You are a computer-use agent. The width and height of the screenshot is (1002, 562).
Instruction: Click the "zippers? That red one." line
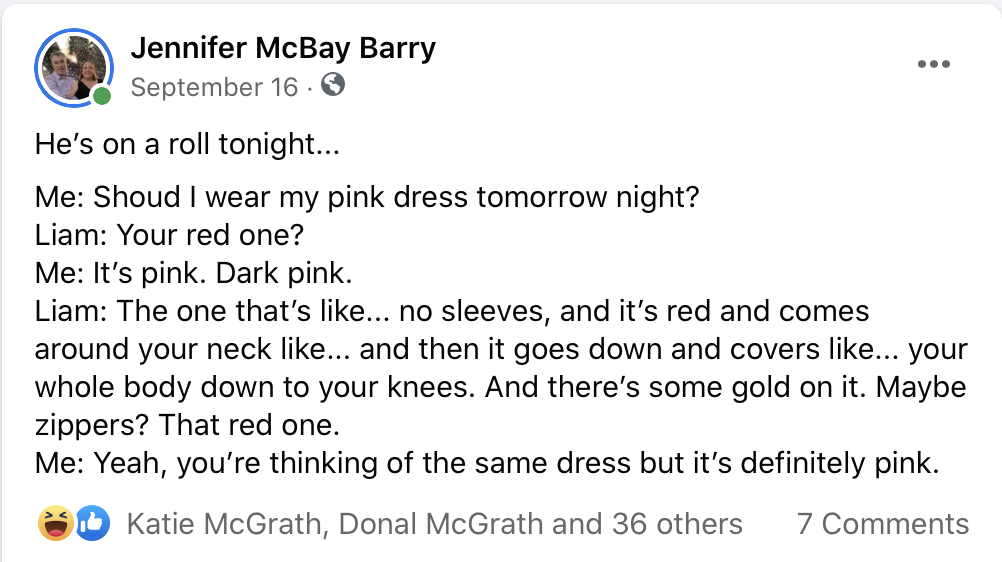click(188, 426)
